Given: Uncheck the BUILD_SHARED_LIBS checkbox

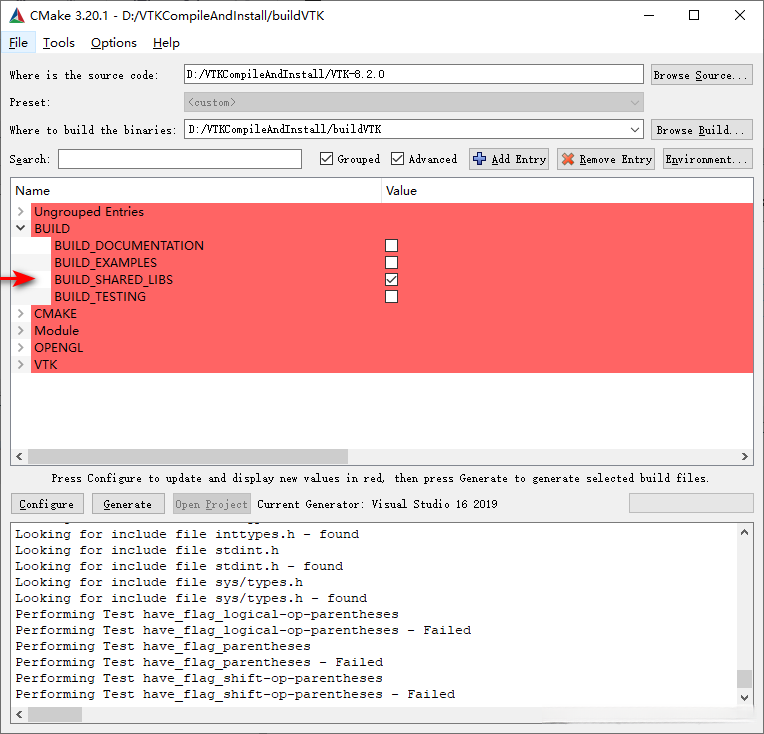Looking at the screenshot, I should pos(391,279).
